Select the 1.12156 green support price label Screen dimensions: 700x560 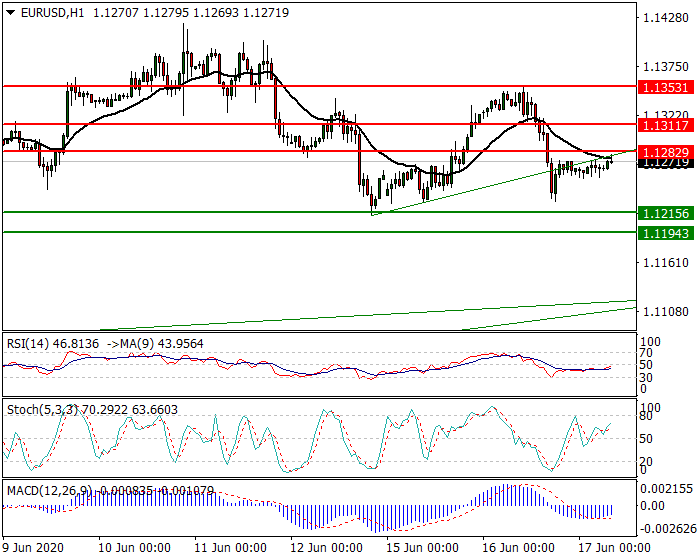666,213
